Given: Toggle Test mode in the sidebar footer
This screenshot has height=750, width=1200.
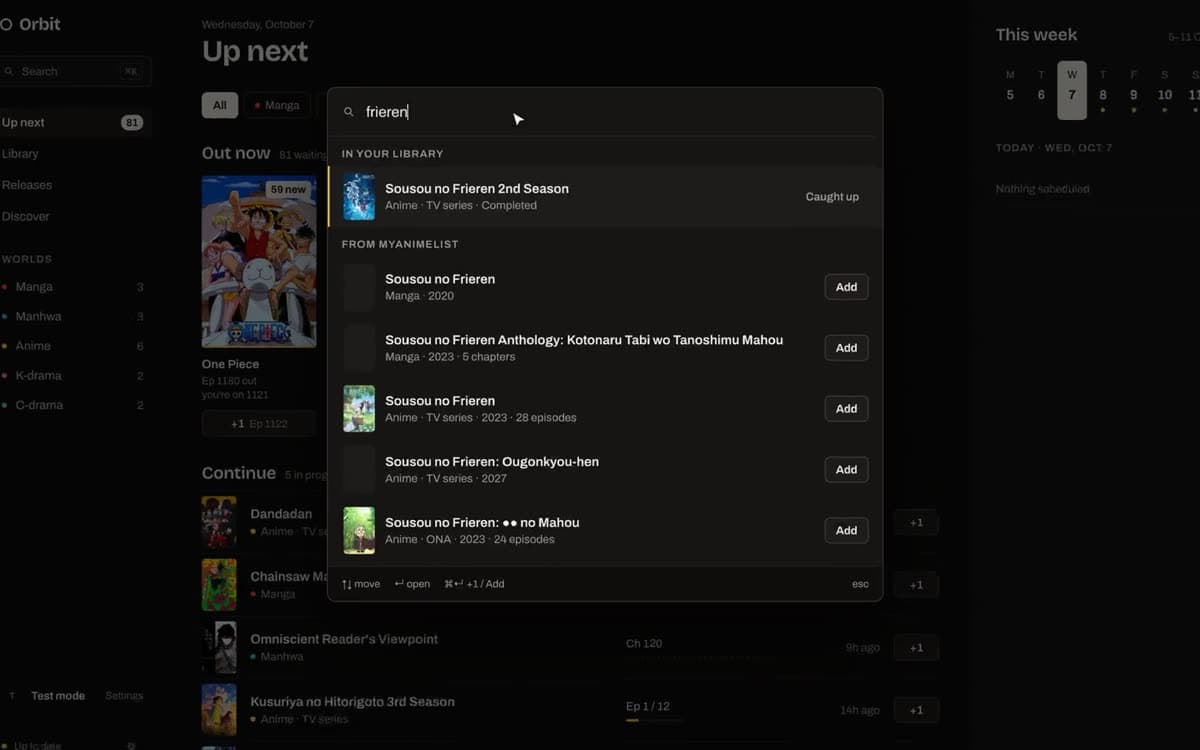Looking at the screenshot, I should coord(58,696).
